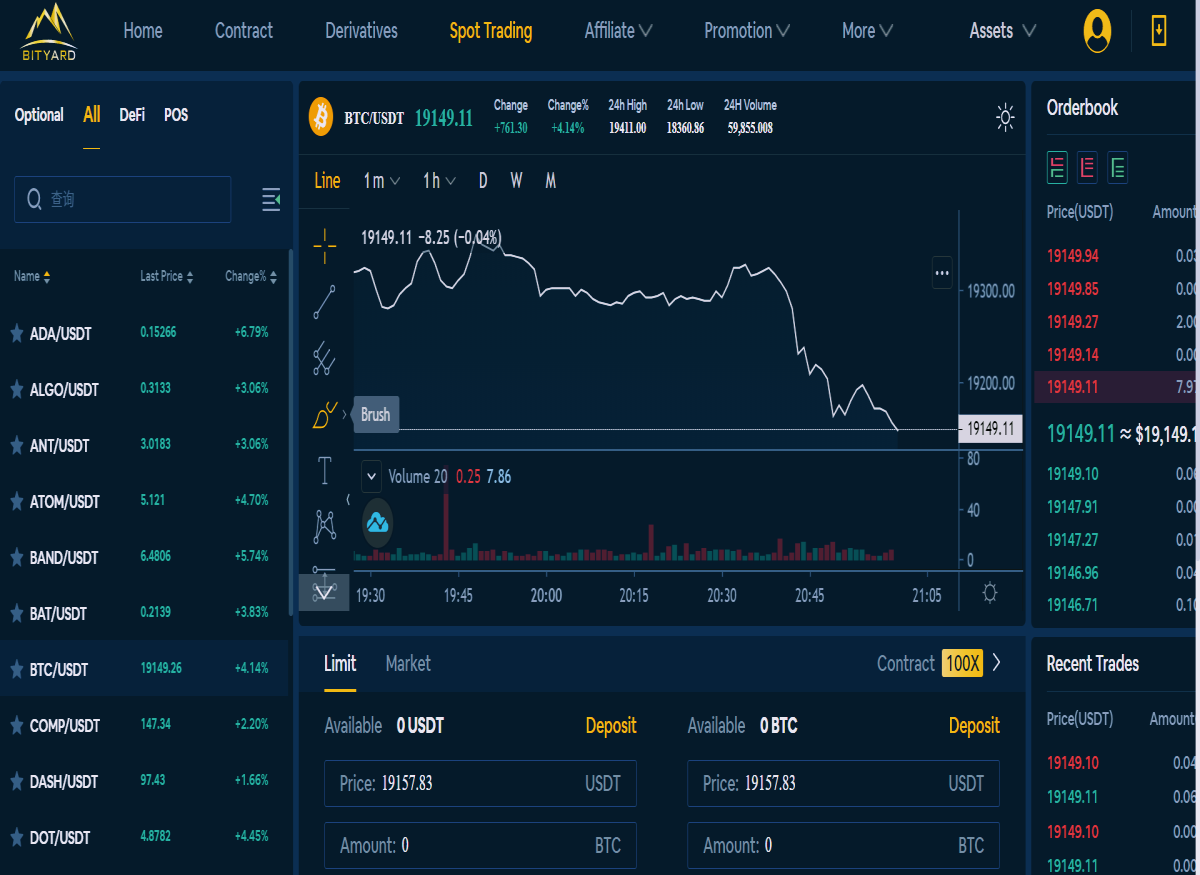Open the More dropdown menu
This screenshot has width=1200, height=875.
click(x=867, y=31)
